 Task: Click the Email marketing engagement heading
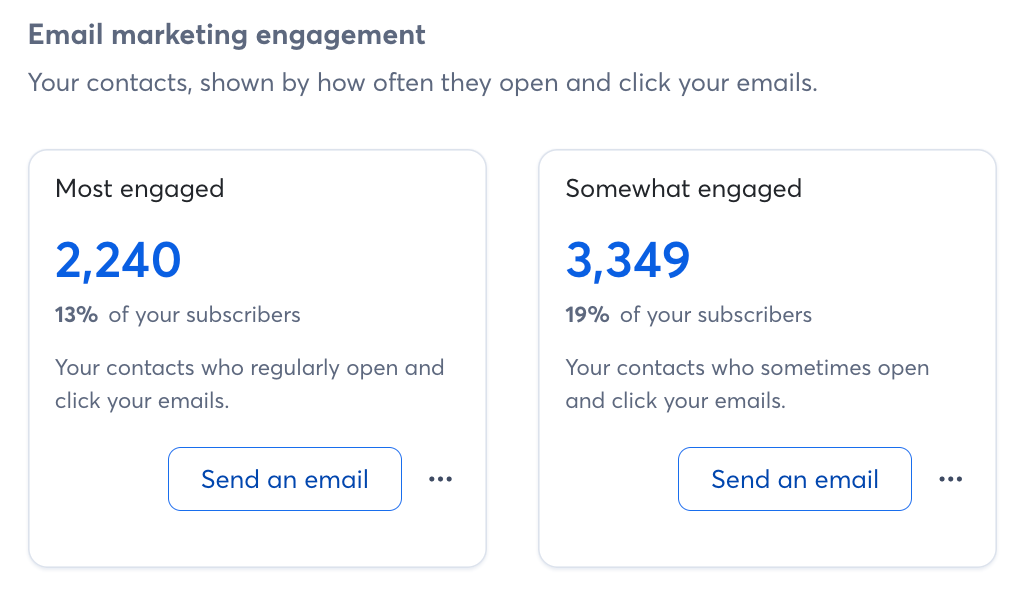227,35
